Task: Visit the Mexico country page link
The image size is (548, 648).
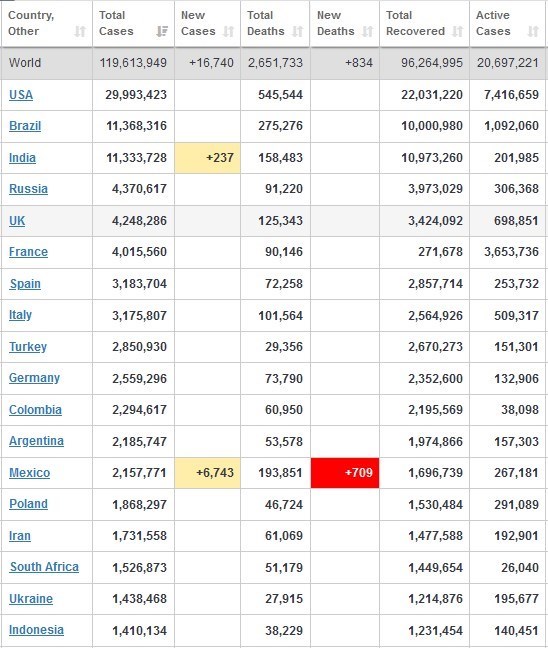Action: click(x=29, y=472)
